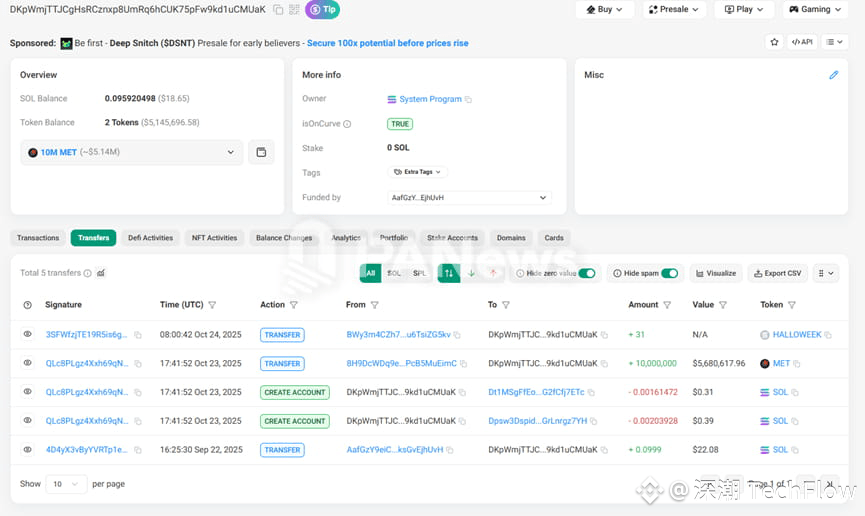Image resolution: width=865 pixels, height=516 pixels.
Task: Open the System Program owner link
Action: click(430, 99)
